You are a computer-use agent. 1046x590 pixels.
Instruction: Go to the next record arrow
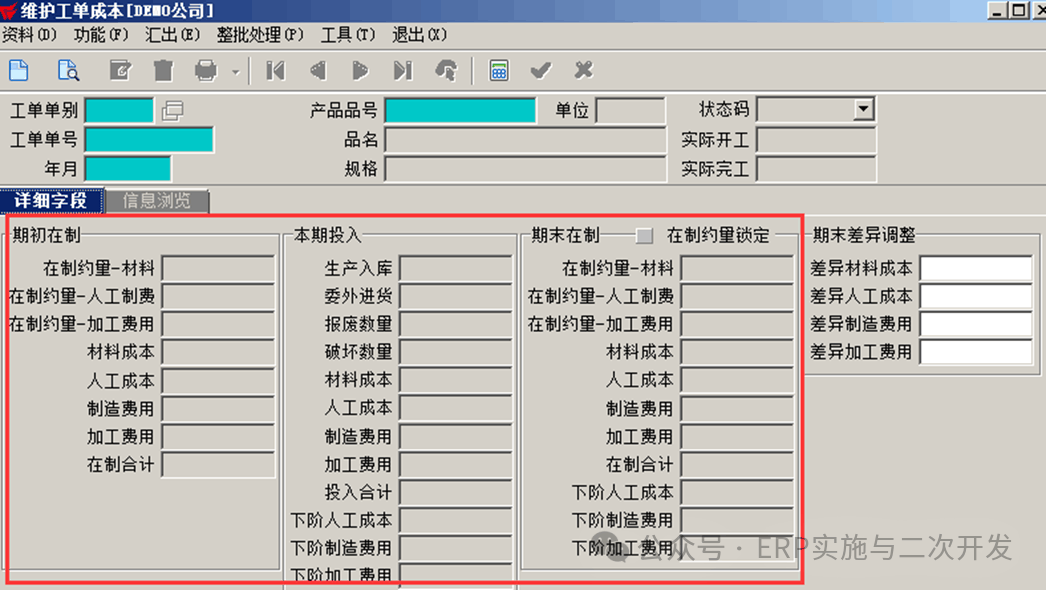(360, 70)
